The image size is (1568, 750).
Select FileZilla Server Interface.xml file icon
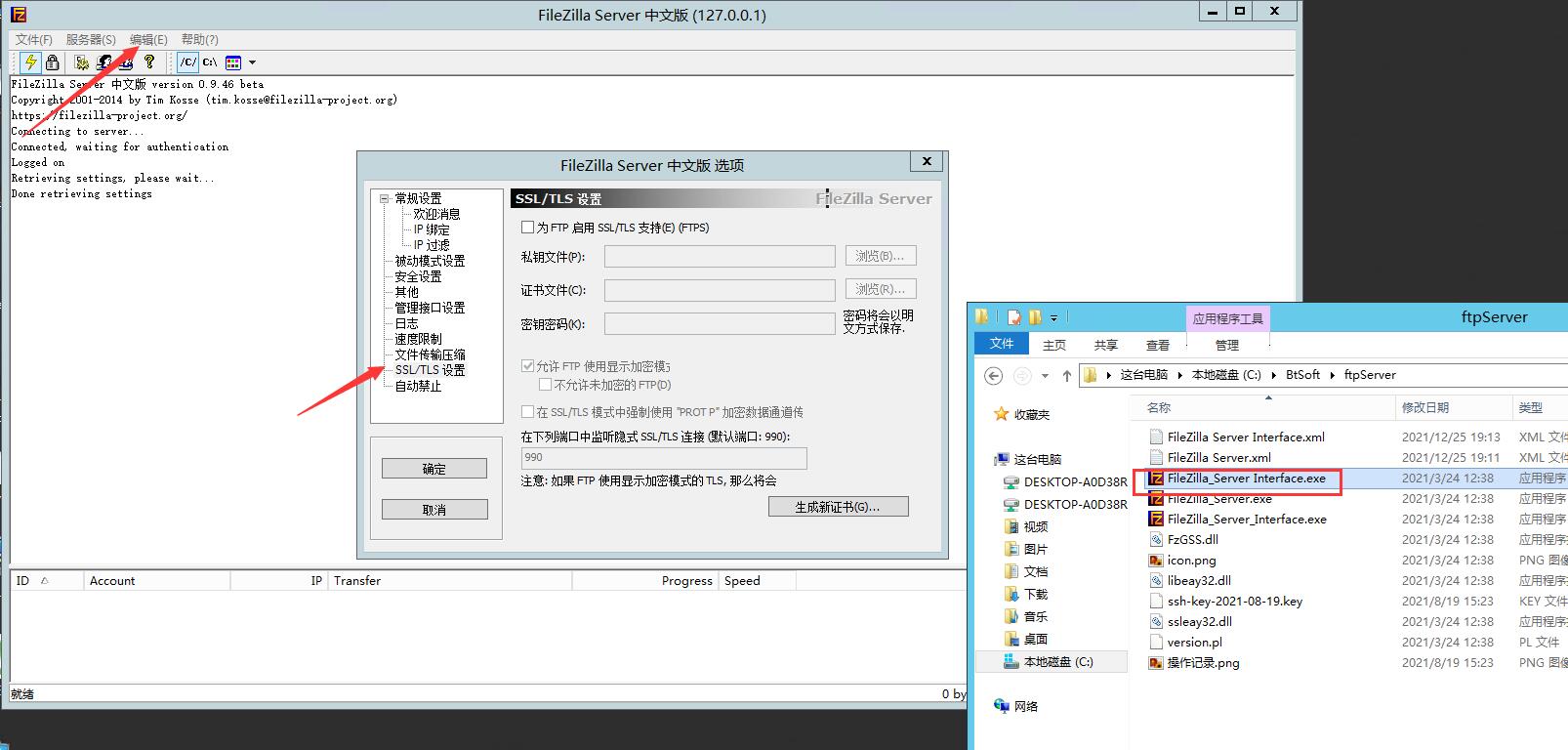[1156, 437]
